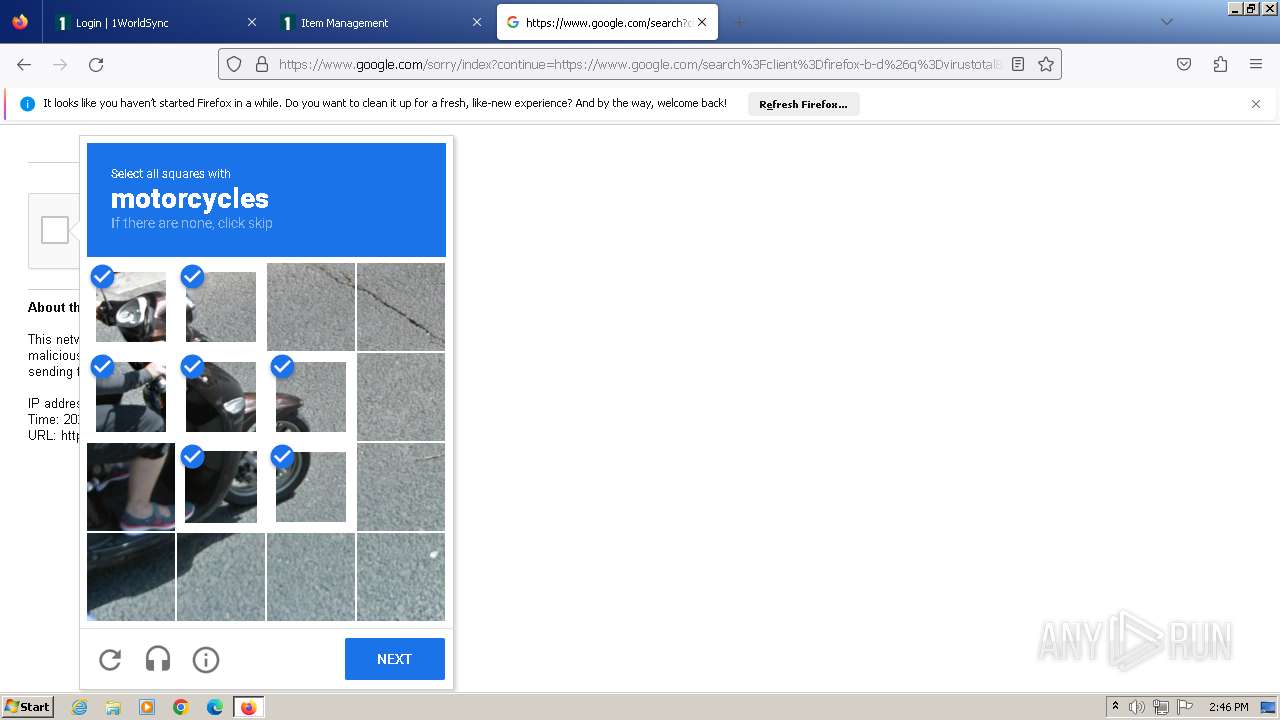Select the rider's shoe tile in third row
This screenshot has width=1280, height=720.
[131, 487]
